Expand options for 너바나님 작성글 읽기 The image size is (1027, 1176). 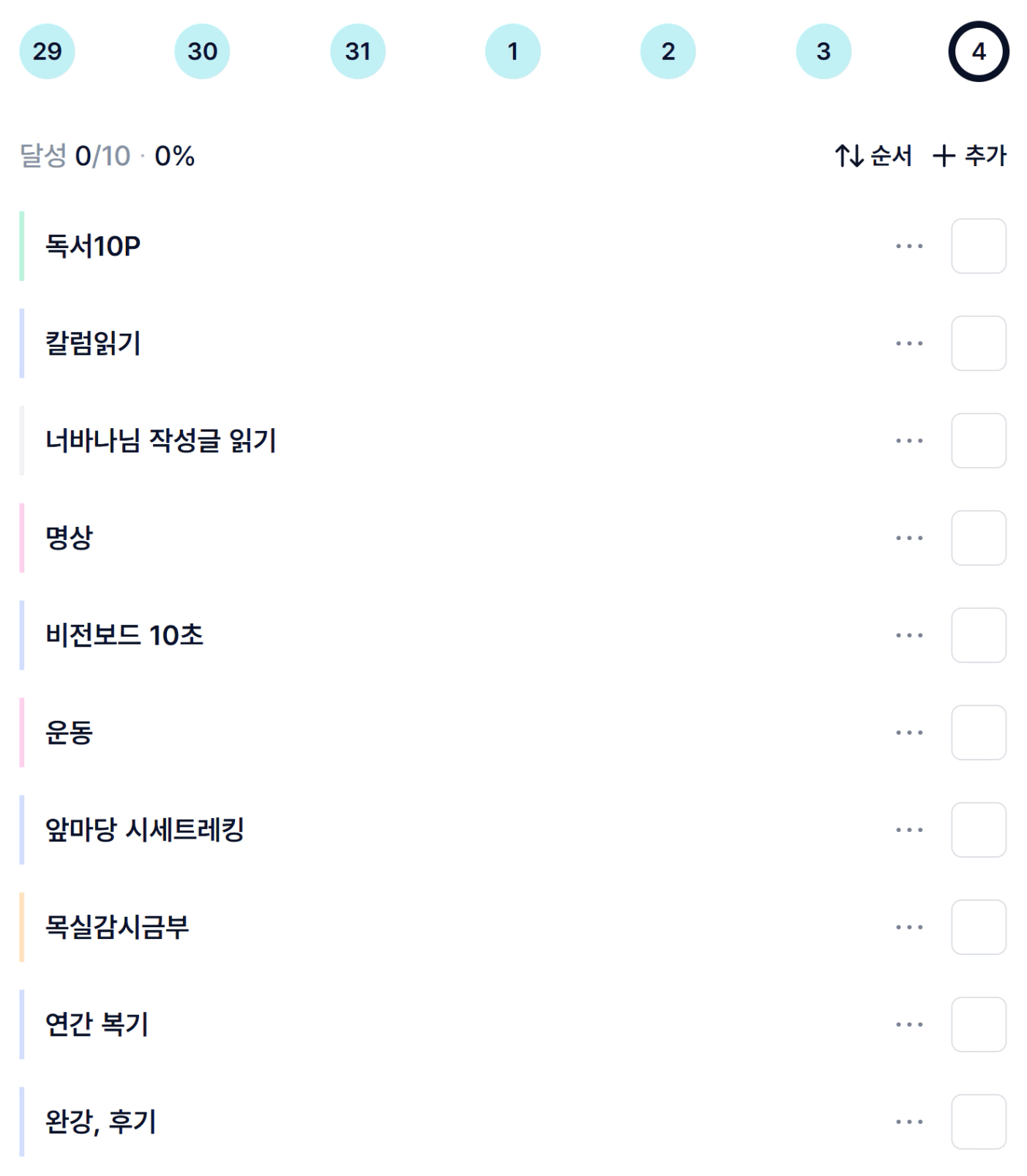pyautogui.click(x=909, y=441)
